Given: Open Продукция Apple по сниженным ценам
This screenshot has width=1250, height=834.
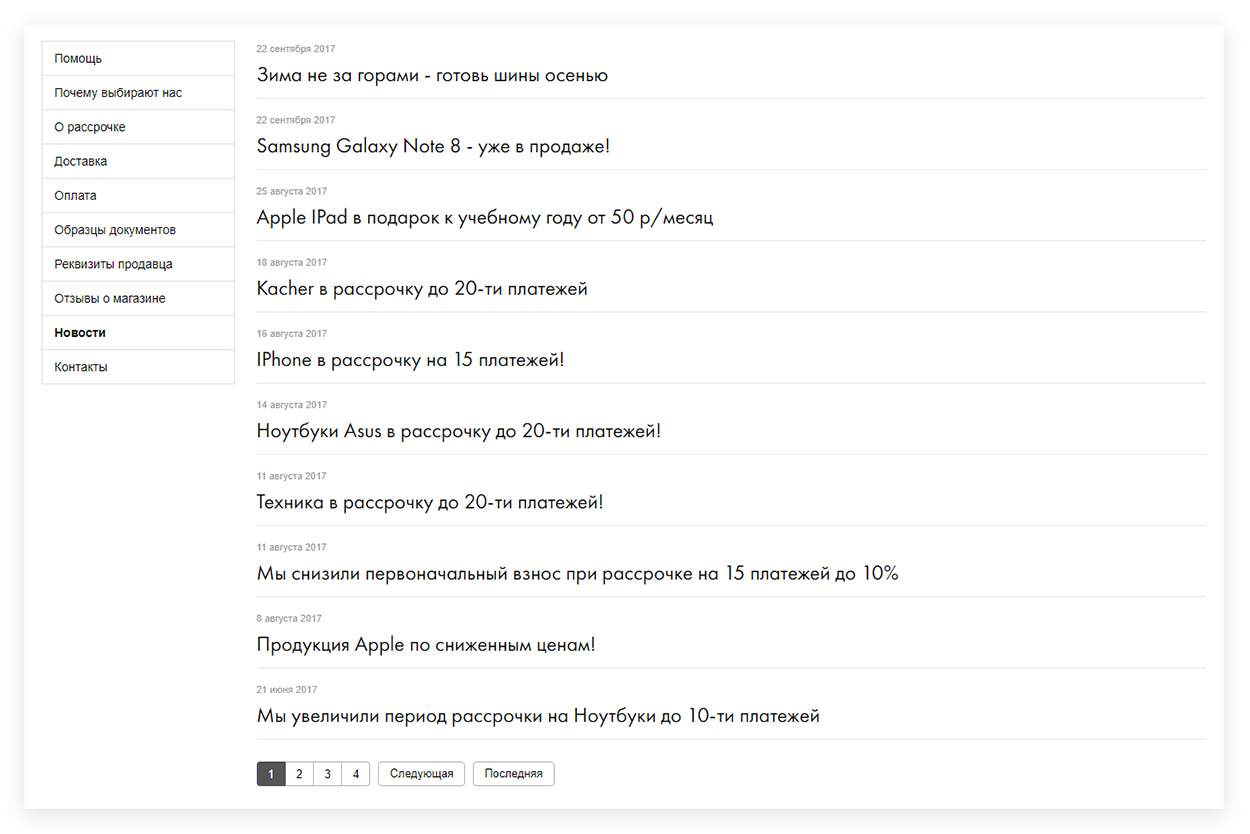Looking at the screenshot, I should click(426, 645).
